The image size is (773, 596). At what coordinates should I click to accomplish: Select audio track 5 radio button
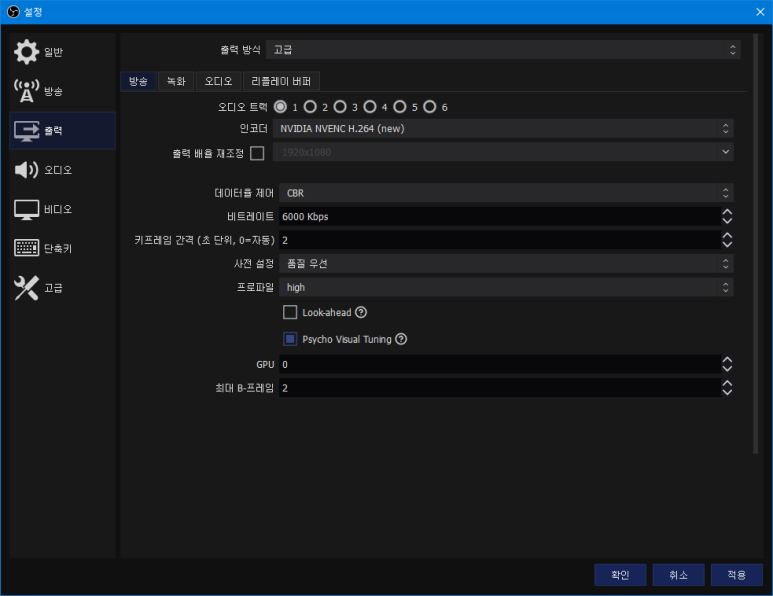pyautogui.click(x=400, y=106)
